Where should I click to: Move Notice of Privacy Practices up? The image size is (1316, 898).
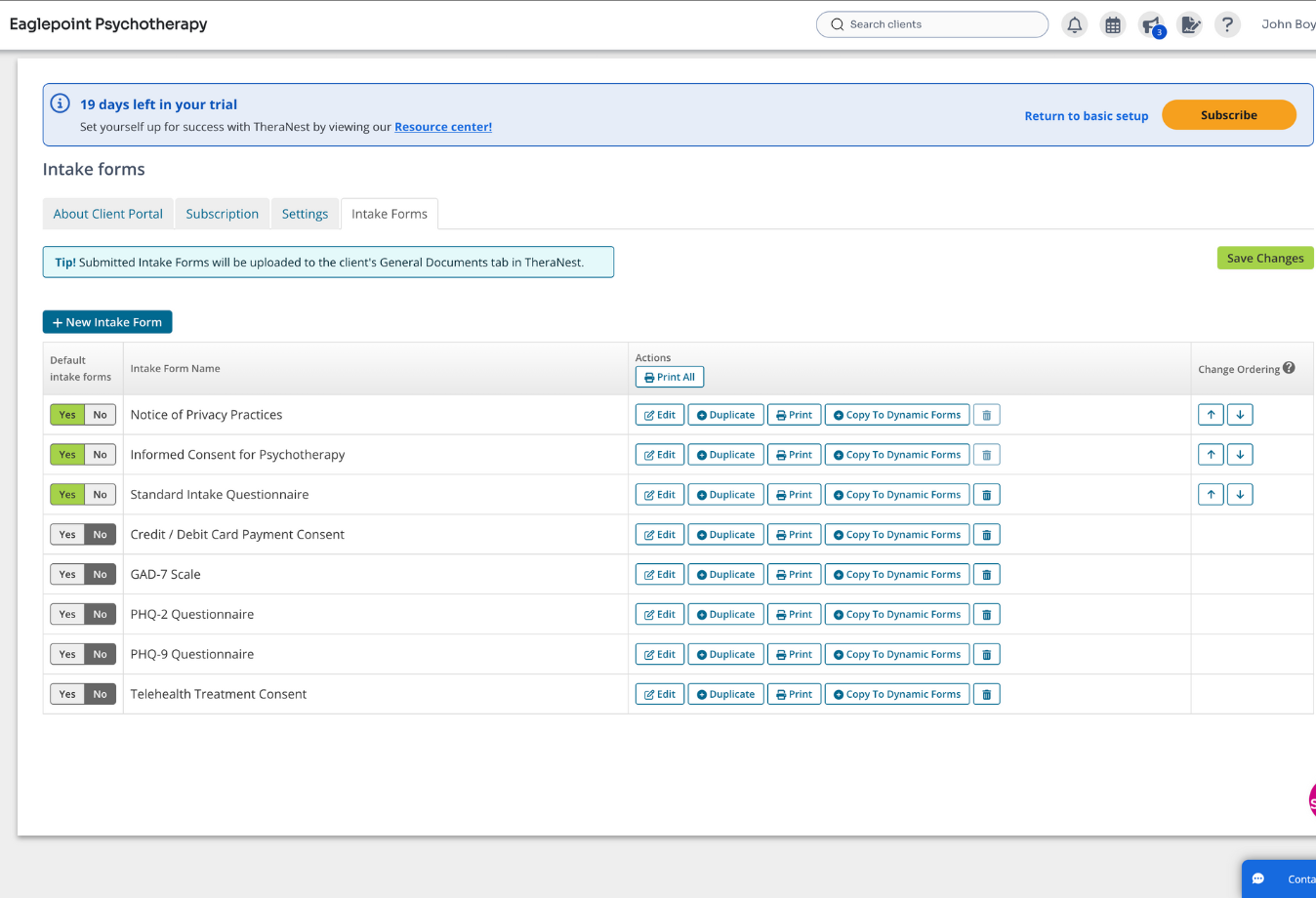pos(1211,415)
